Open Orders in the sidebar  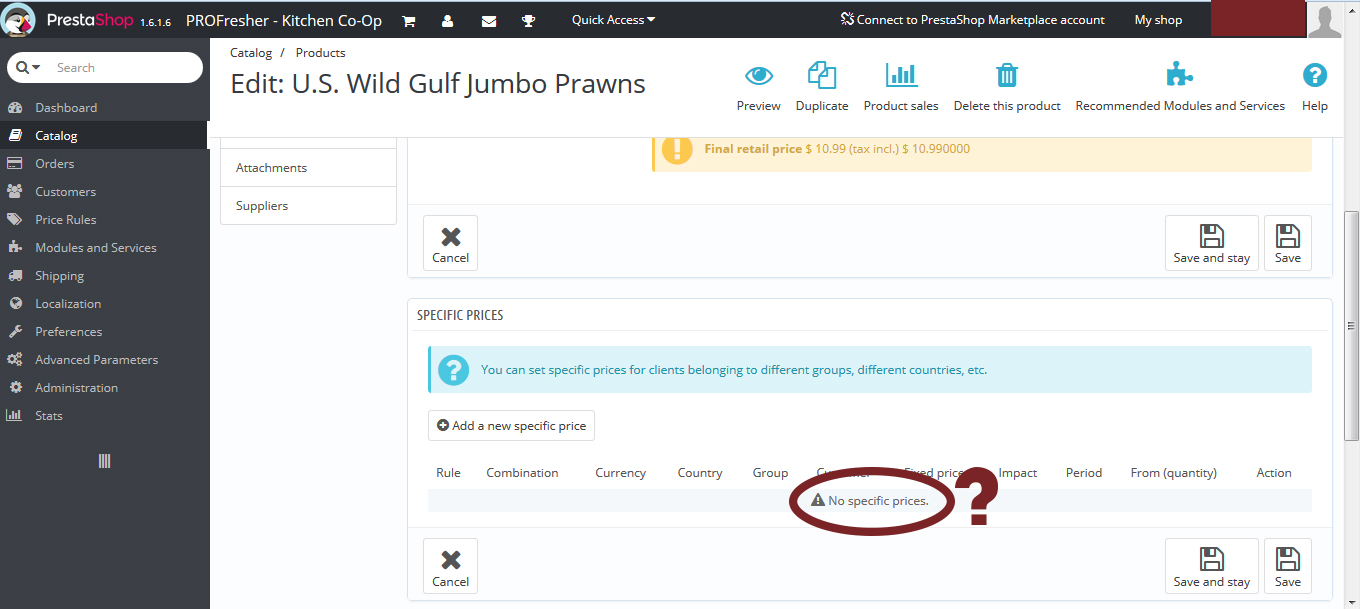tap(54, 164)
